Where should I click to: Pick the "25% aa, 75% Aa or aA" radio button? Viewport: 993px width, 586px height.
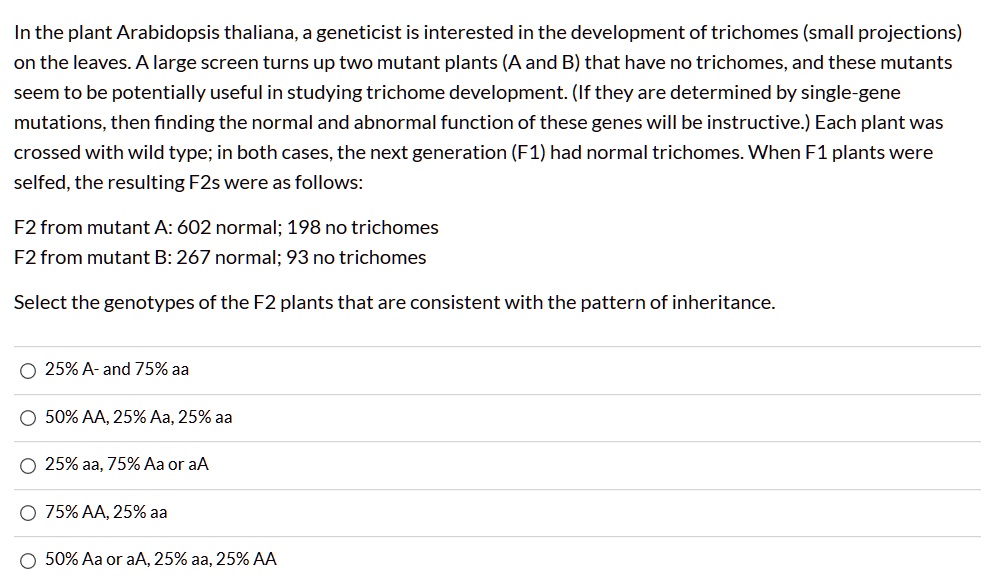(28, 466)
